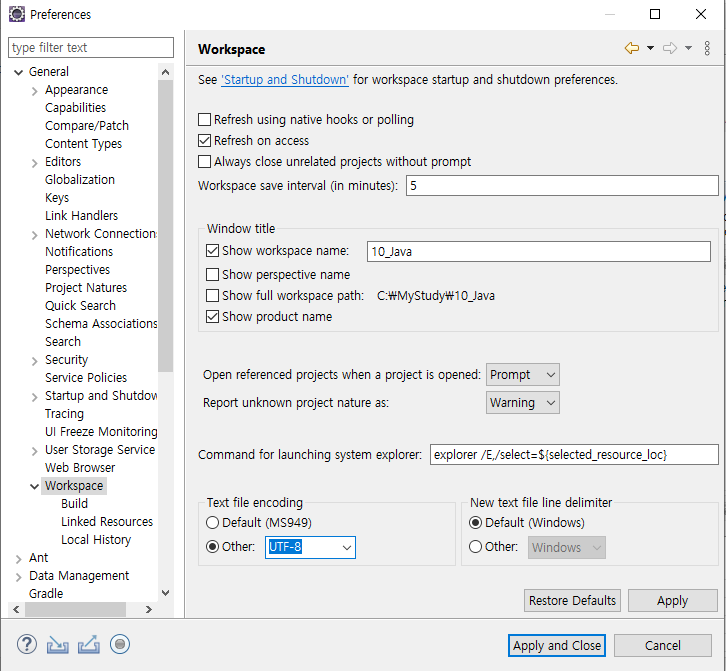Enable Show perspective name

pyautogui.click(x=212, y=275)
